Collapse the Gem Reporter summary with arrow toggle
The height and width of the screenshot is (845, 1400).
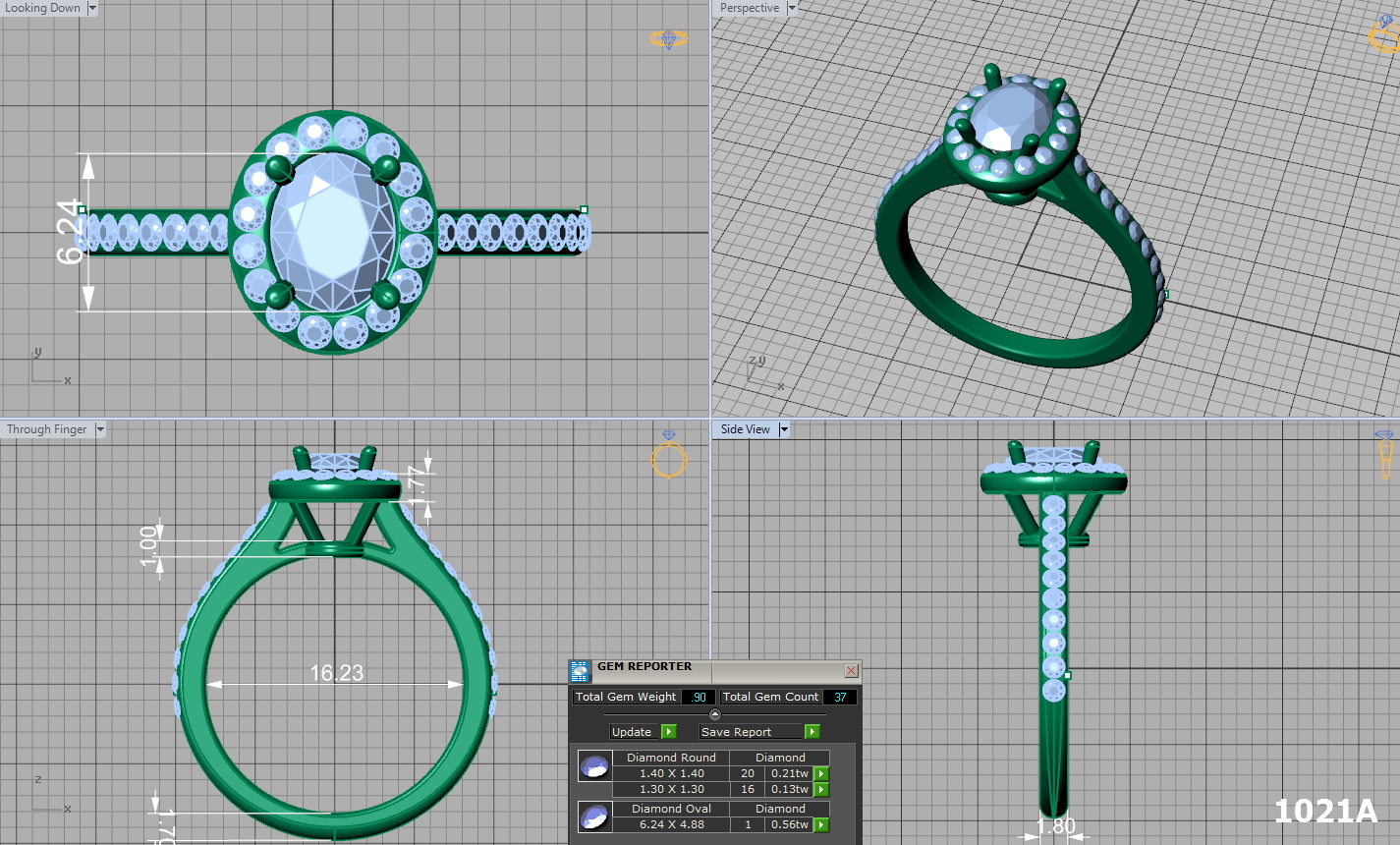pyautogui.click(x=714, y=714)
